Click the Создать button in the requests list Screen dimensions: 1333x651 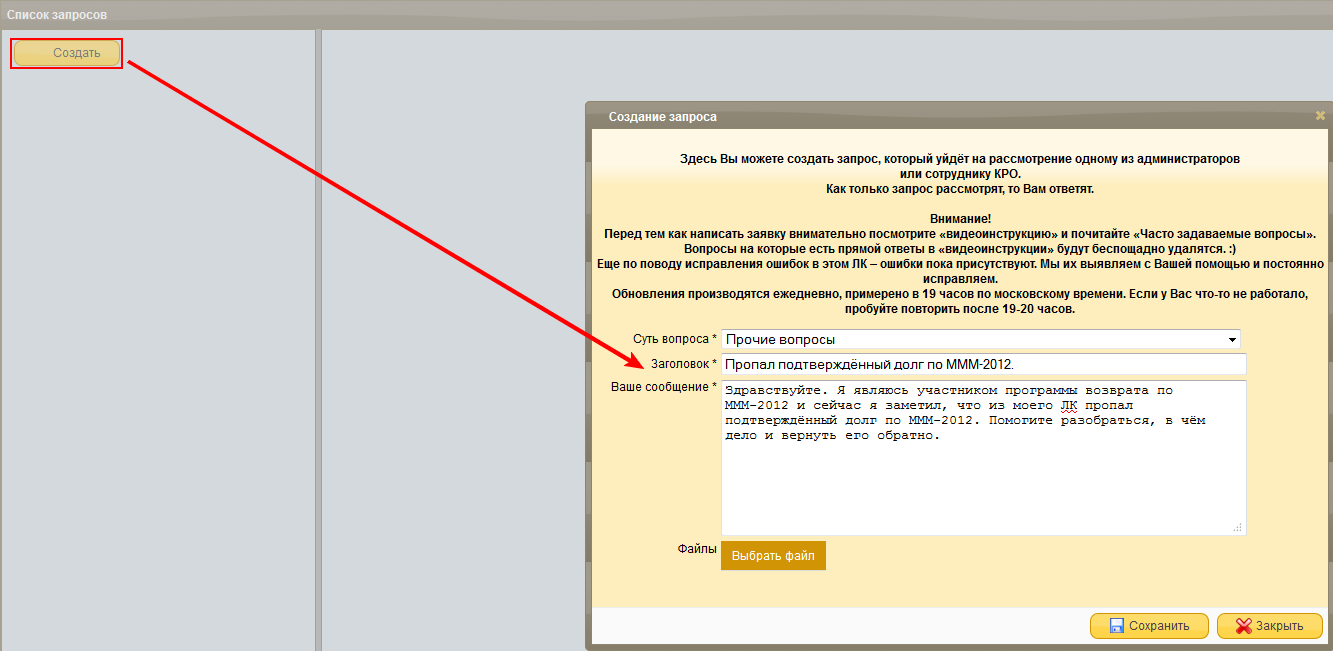(x=66, y=53)
